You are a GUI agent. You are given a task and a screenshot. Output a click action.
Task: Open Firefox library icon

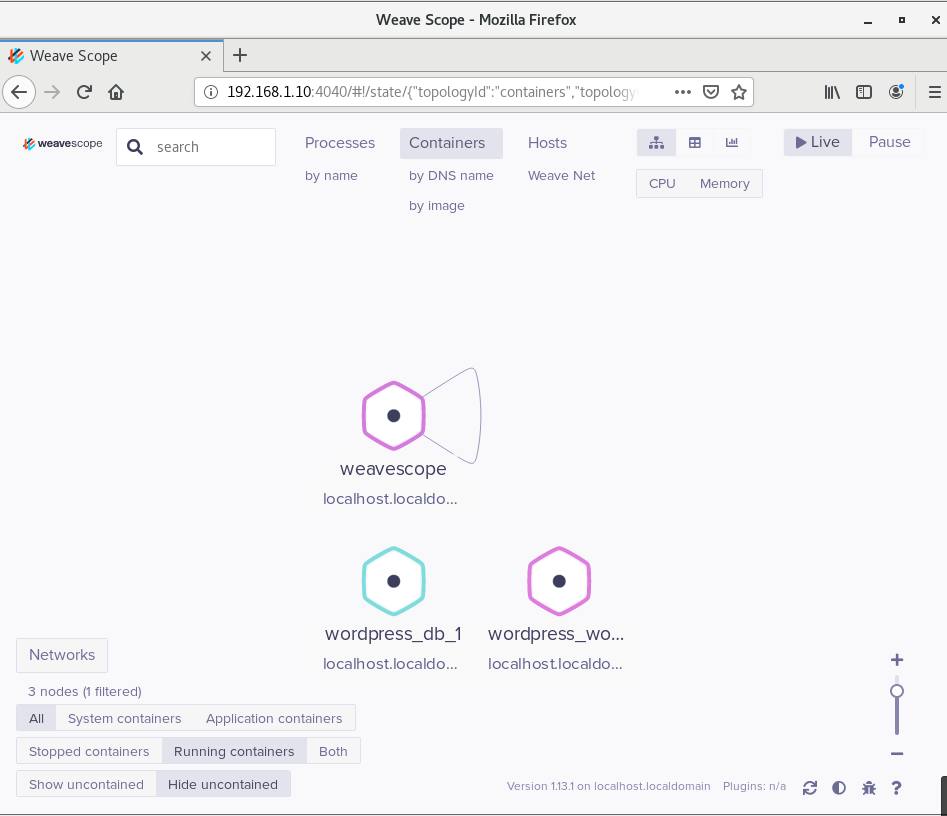point(832,92)
